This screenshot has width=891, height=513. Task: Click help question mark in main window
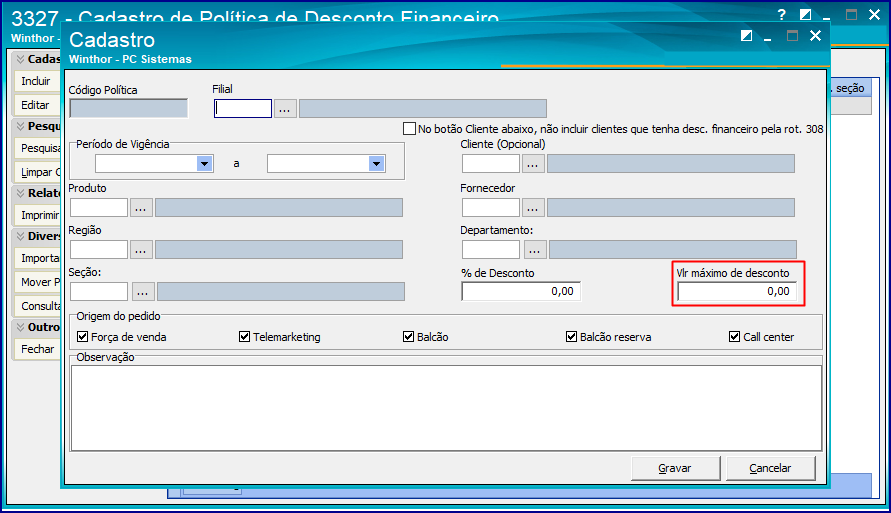click(782, 15)
